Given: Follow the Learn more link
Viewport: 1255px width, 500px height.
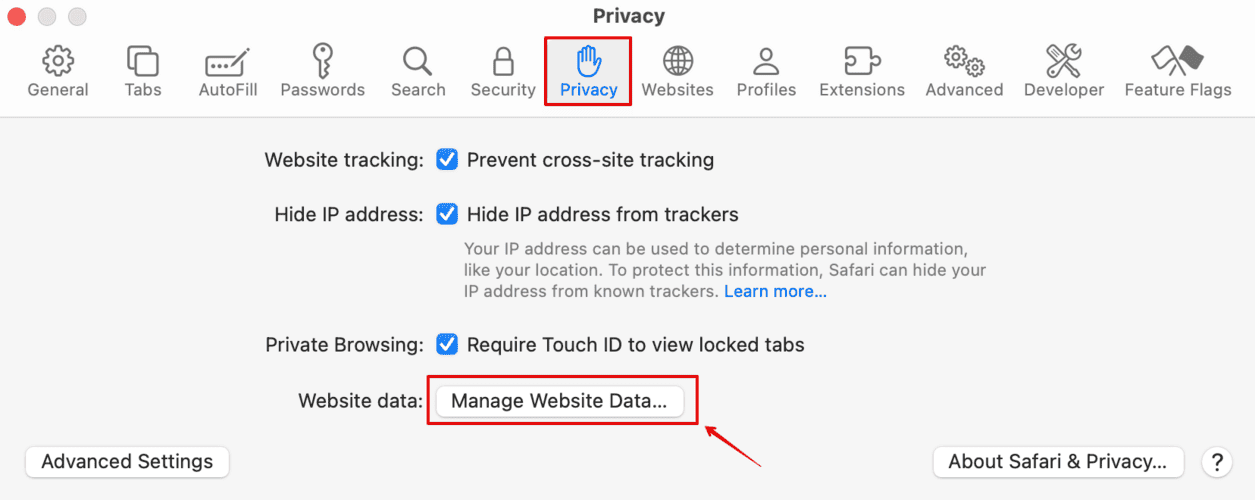Looking at the screenshot, I should [775, 292].
